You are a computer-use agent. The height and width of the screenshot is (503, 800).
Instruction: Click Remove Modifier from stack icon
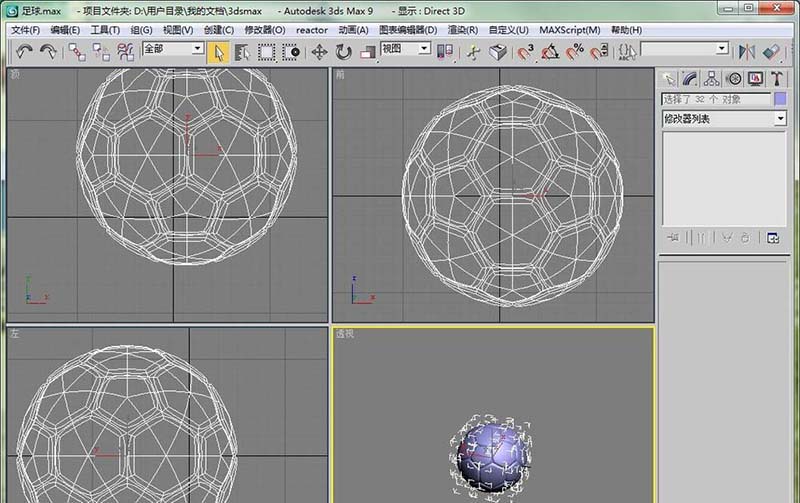tap(746, 238)
